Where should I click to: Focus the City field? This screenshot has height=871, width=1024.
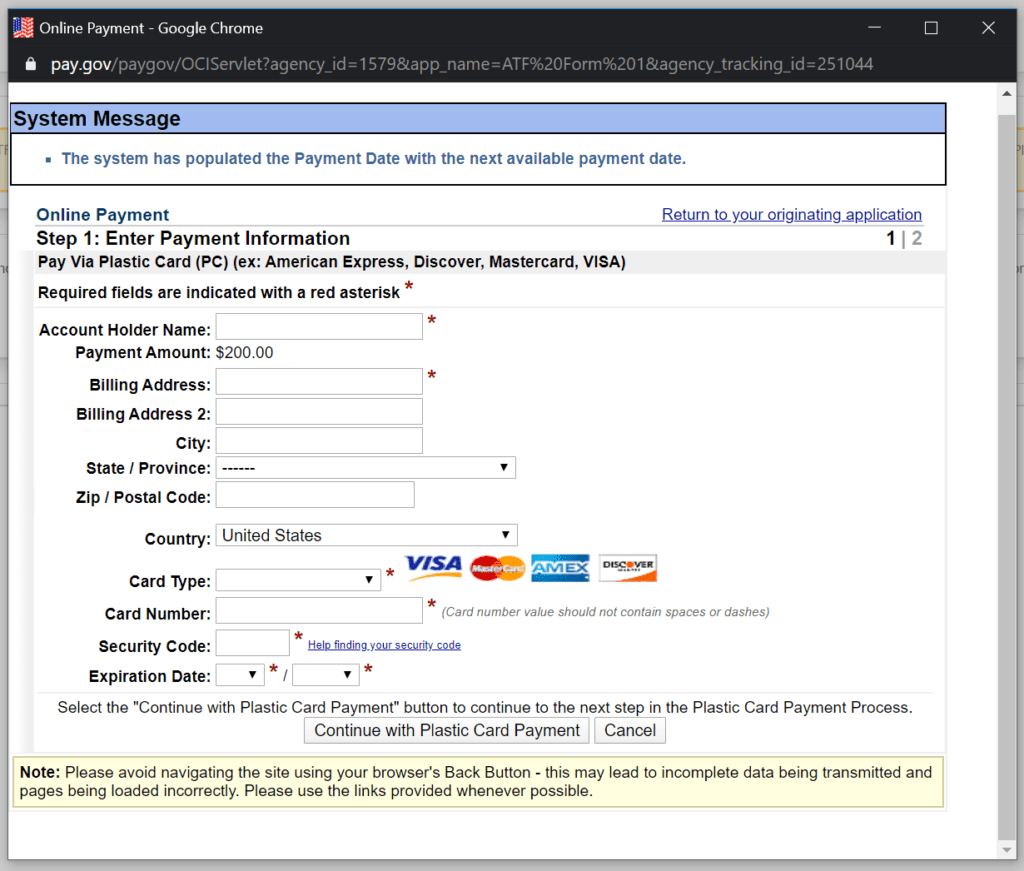(x=319, y=441)
